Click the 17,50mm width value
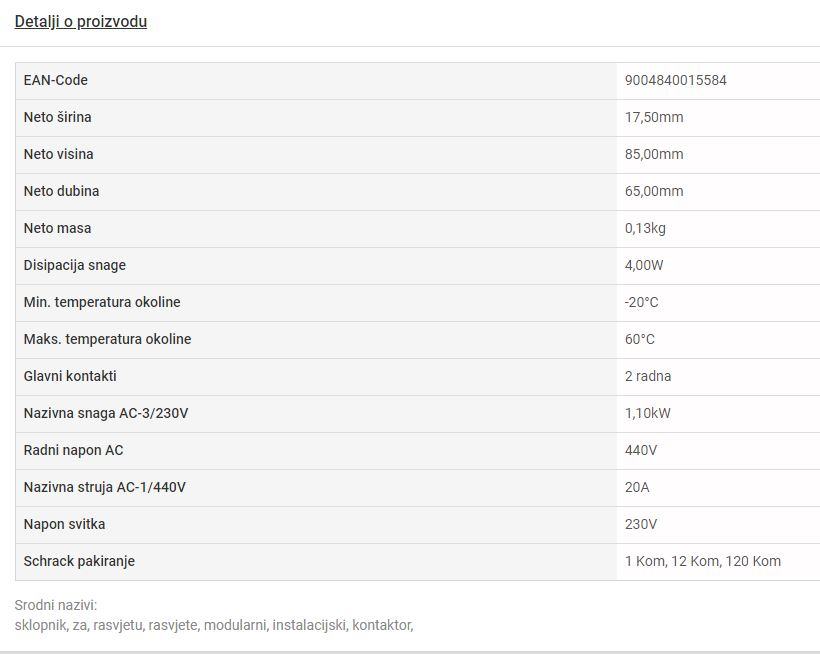 (654, 117)
